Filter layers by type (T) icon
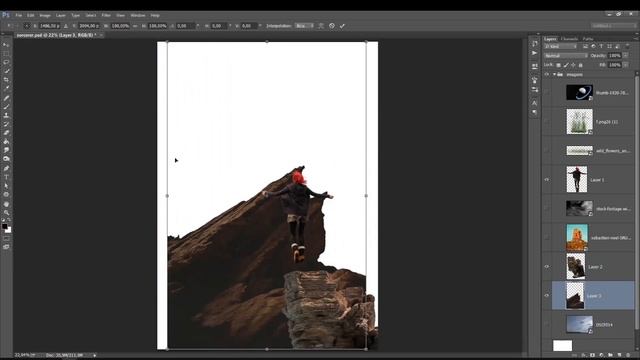Screen dimensions: 640x360 click(x=601, y=47)
